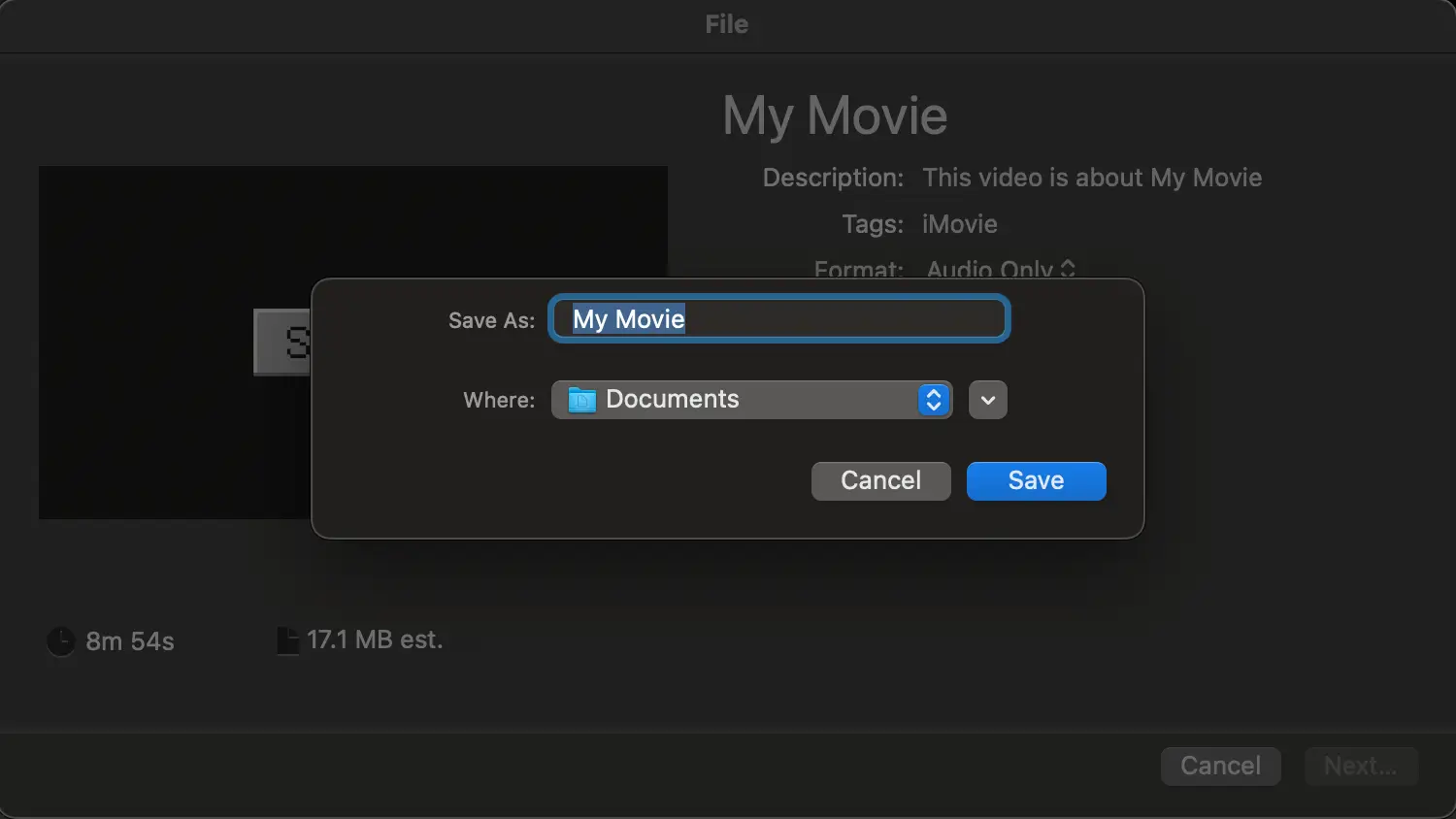
Task: Click the disabled Next button
Action: click(x=1361, y=766)
